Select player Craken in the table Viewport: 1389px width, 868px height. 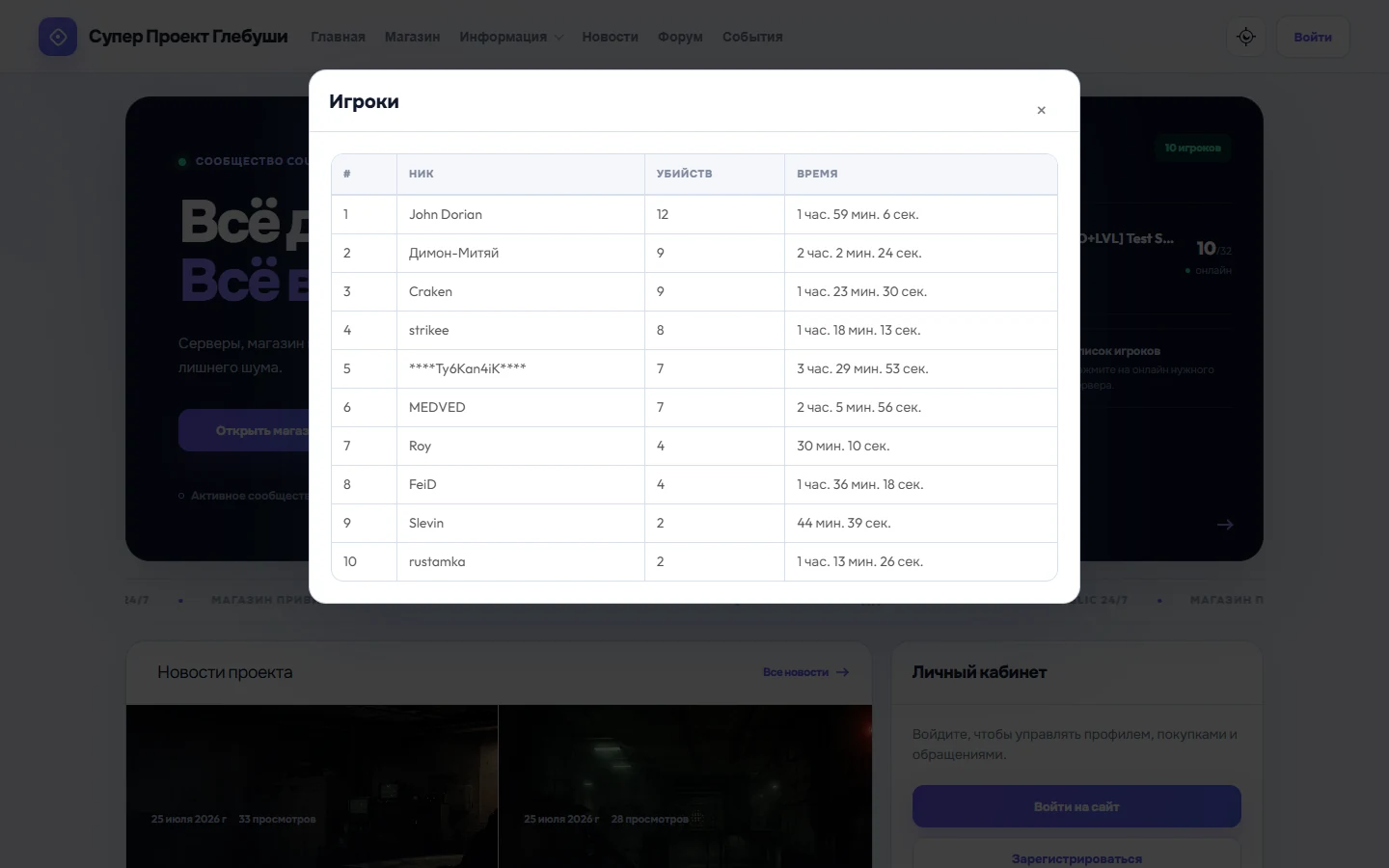point(430,291)
